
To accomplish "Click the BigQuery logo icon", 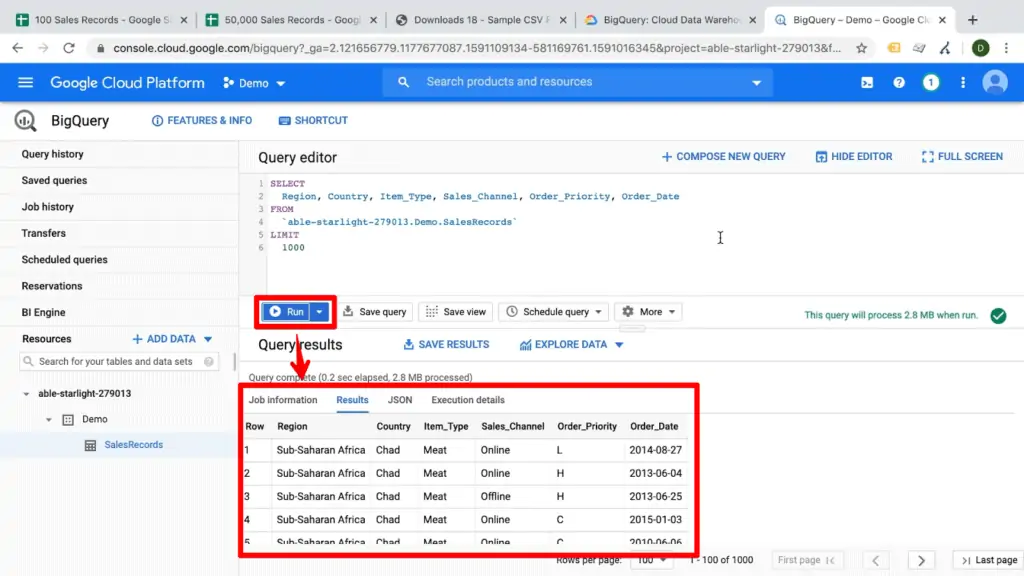I will coord(24,120).
